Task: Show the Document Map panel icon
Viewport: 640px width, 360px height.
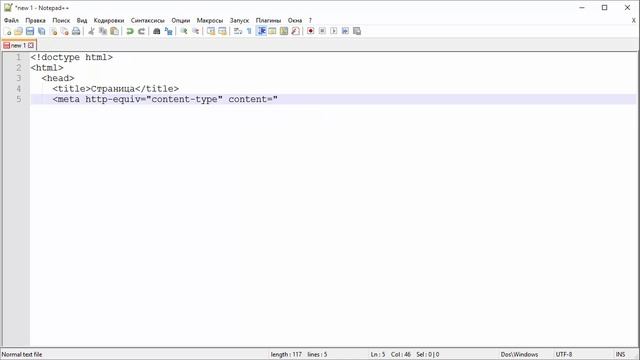Action: (x=284, y=31)
